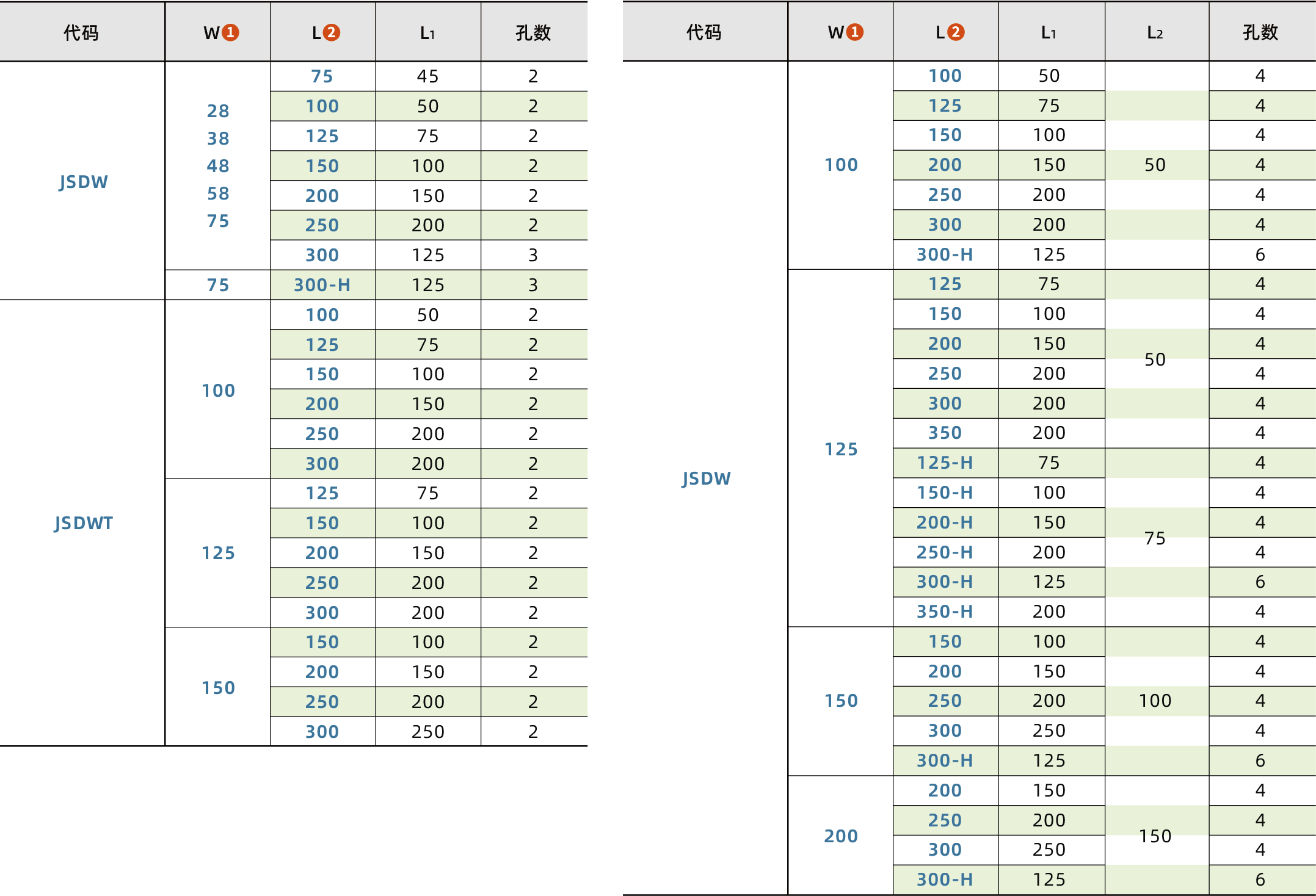This screenshot has height=896, width=1316.
Task: Select the JSDW code in right table
Action: click(706, 479)
